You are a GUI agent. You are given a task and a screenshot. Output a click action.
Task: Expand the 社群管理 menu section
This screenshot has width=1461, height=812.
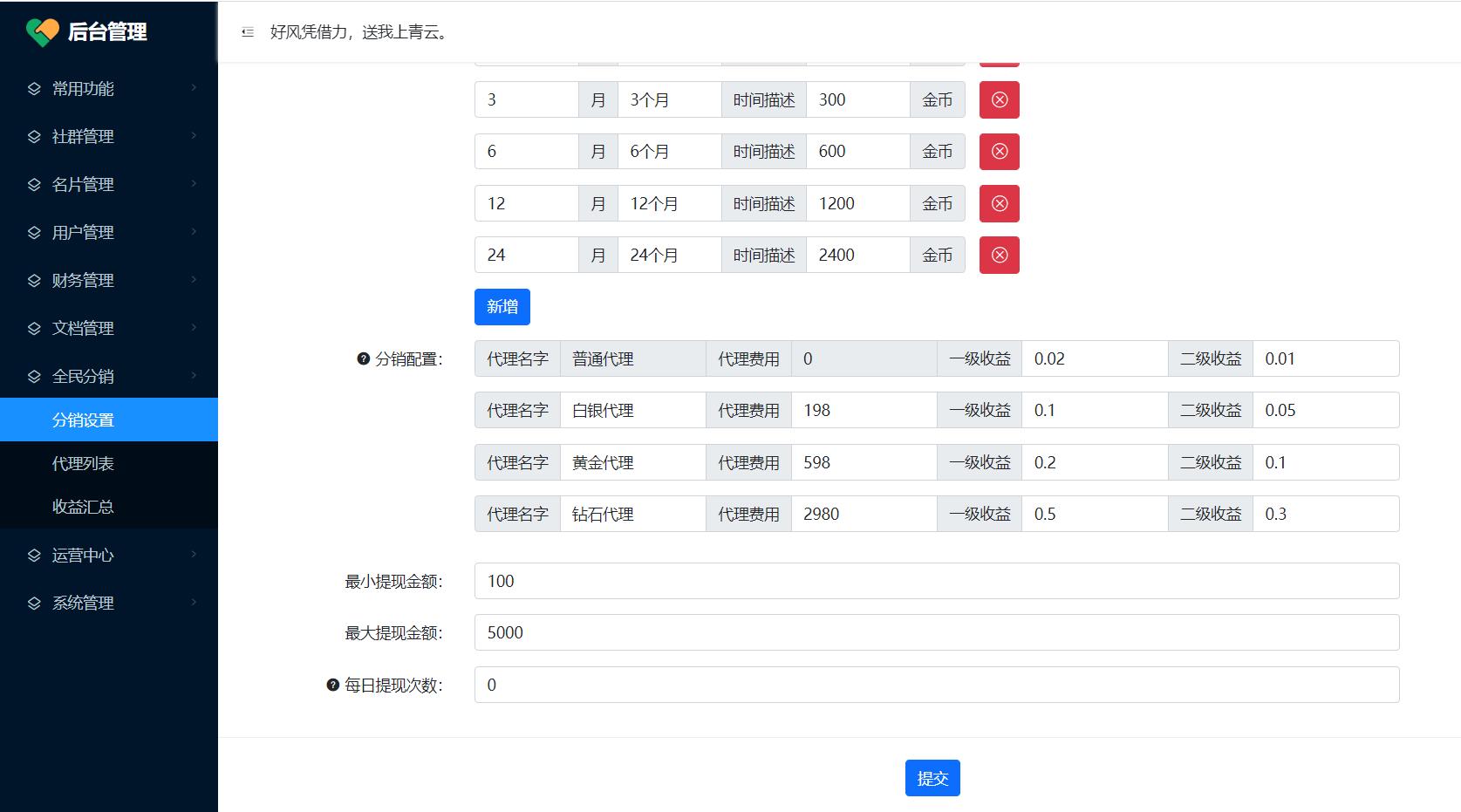(x=108, y=136)
